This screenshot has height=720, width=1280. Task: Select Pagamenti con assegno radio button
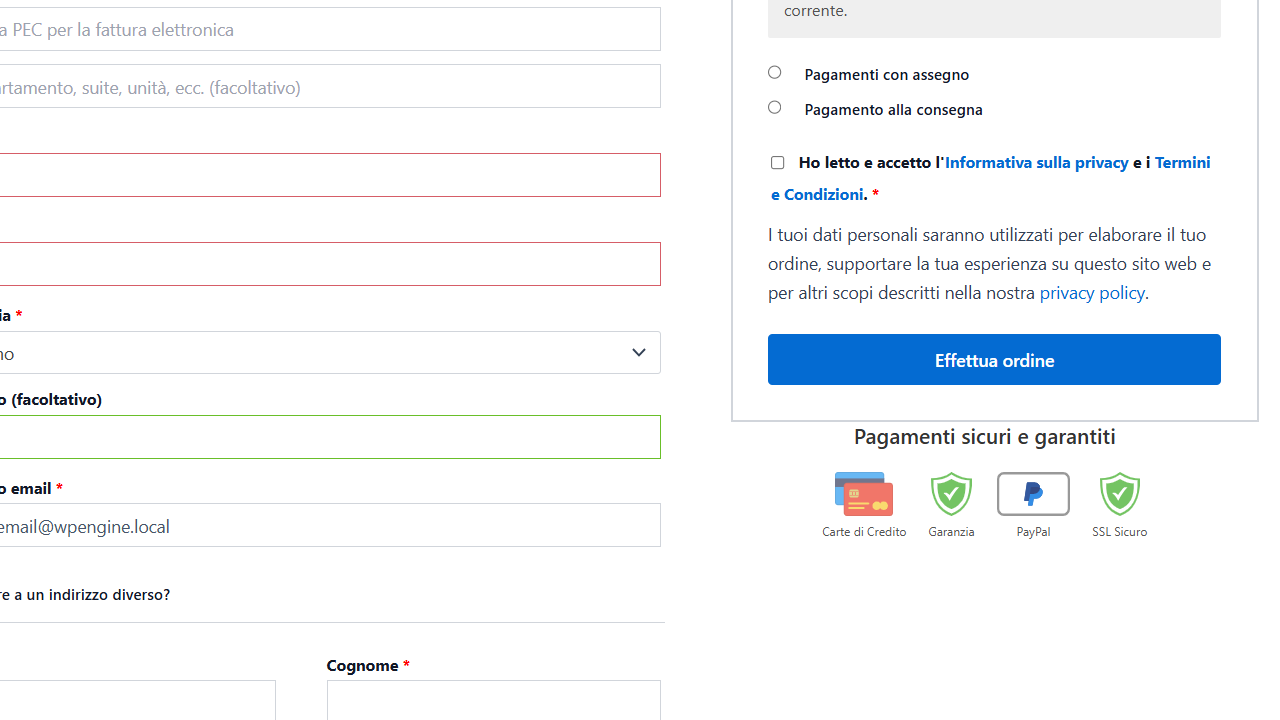click(x=775, y=73)
